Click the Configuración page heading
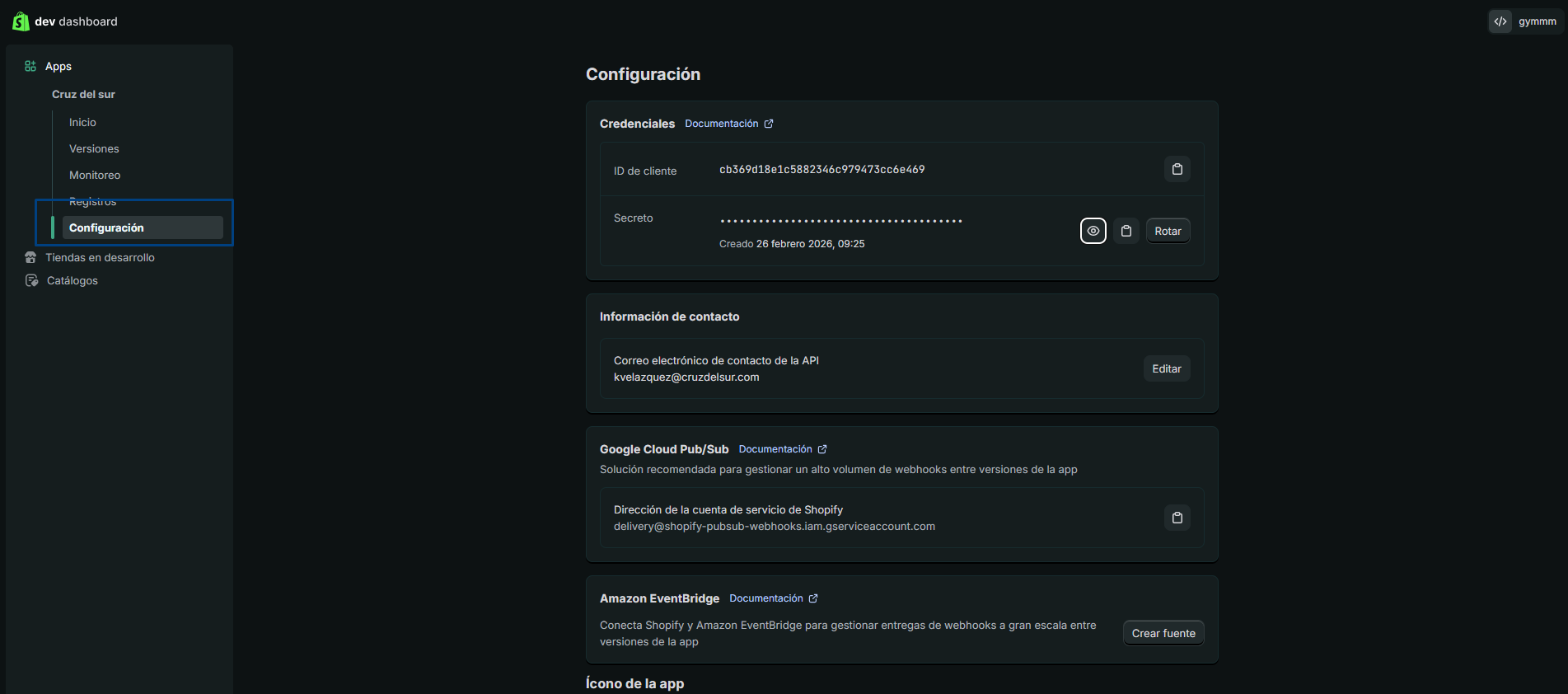1568x694 pixels. coord(643,74)
